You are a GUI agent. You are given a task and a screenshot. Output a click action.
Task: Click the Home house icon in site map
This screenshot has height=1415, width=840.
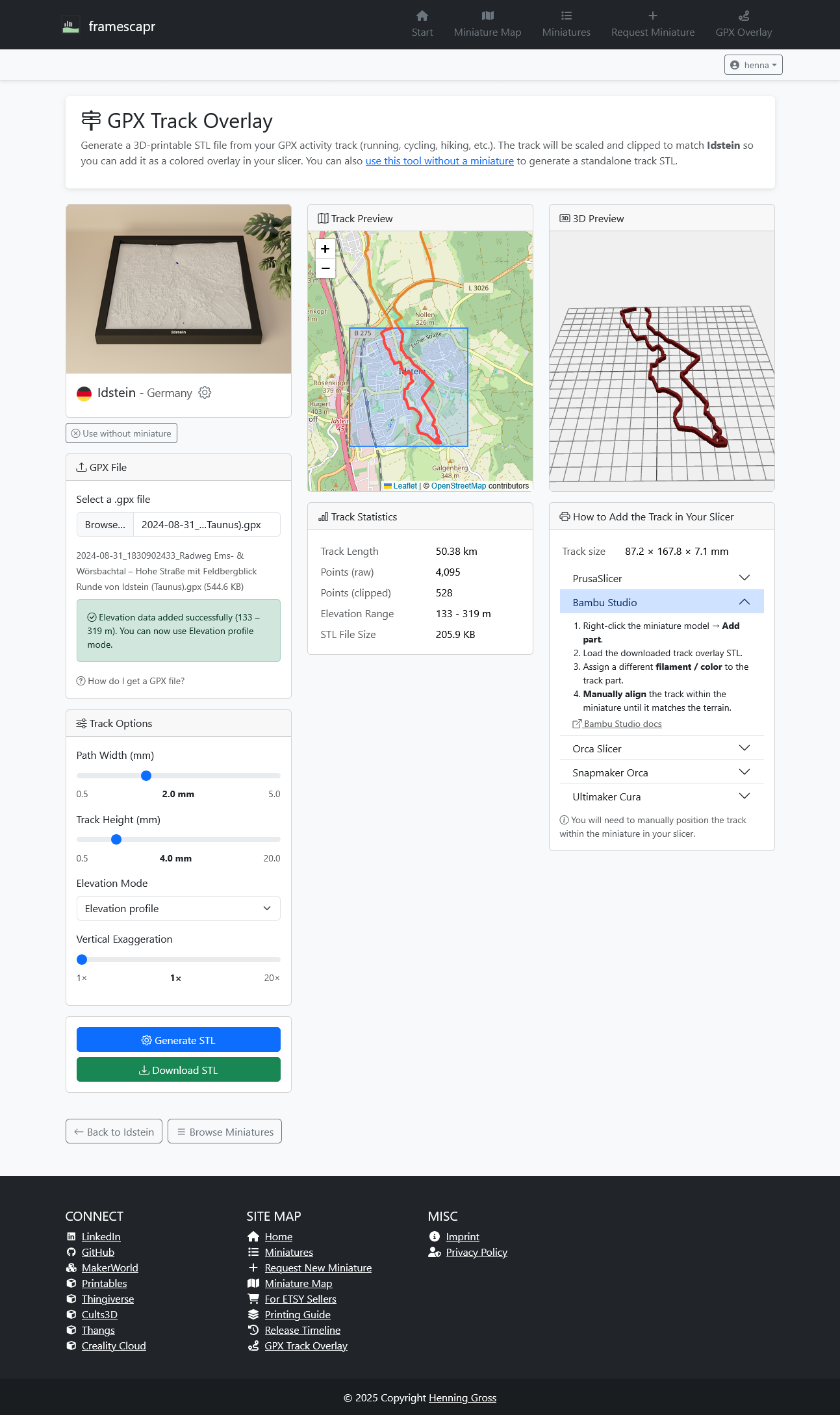click(253, 1236)
